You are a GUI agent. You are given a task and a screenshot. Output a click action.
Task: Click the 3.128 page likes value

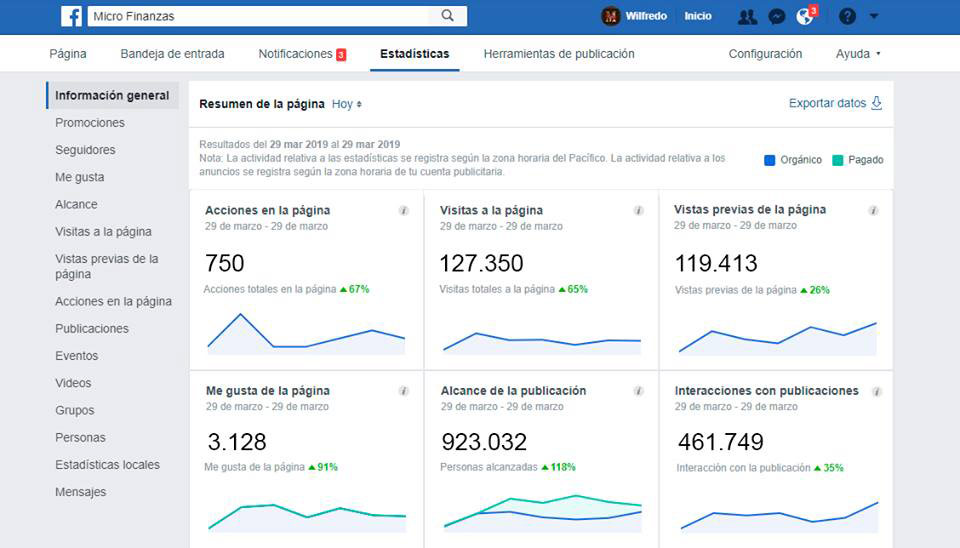point(237,442)
